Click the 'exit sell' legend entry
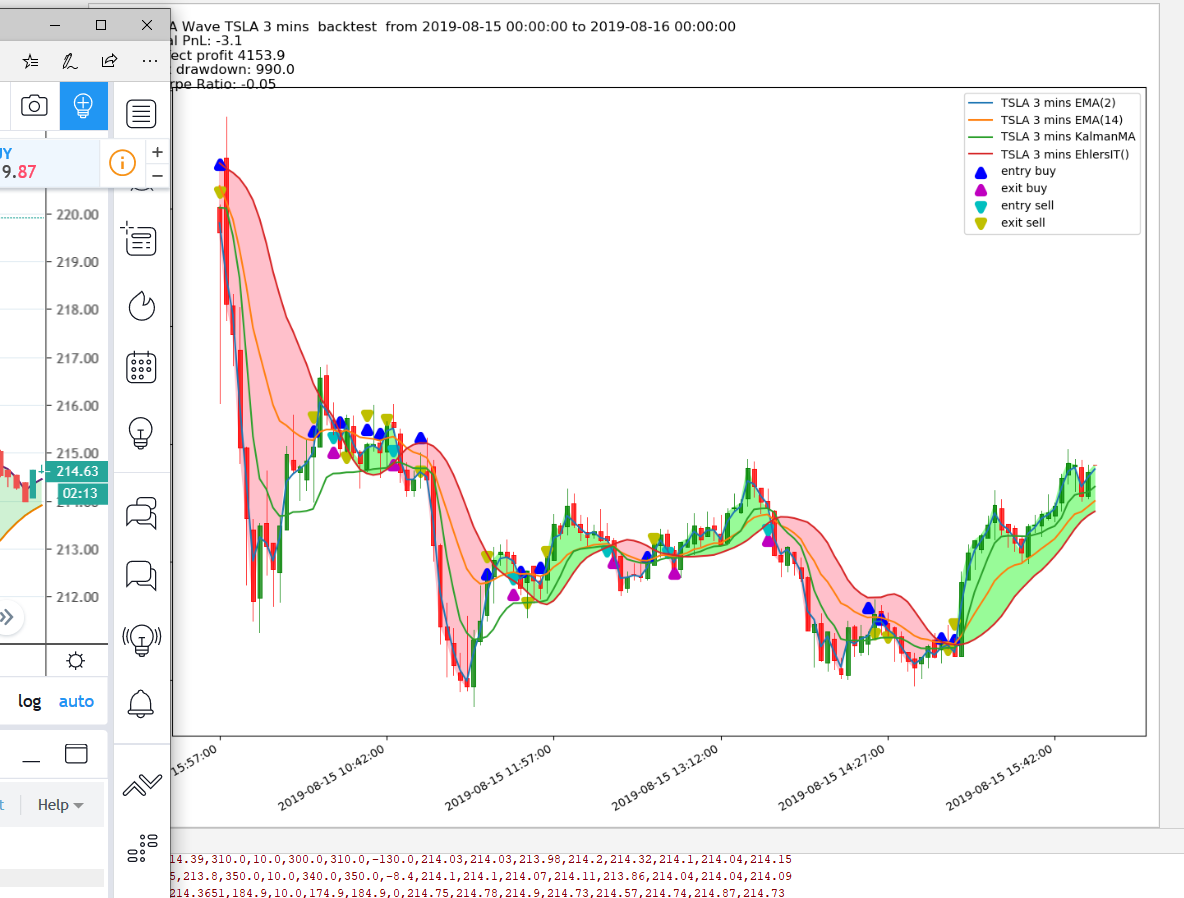1184x898 pixels. coord(1023,223)
